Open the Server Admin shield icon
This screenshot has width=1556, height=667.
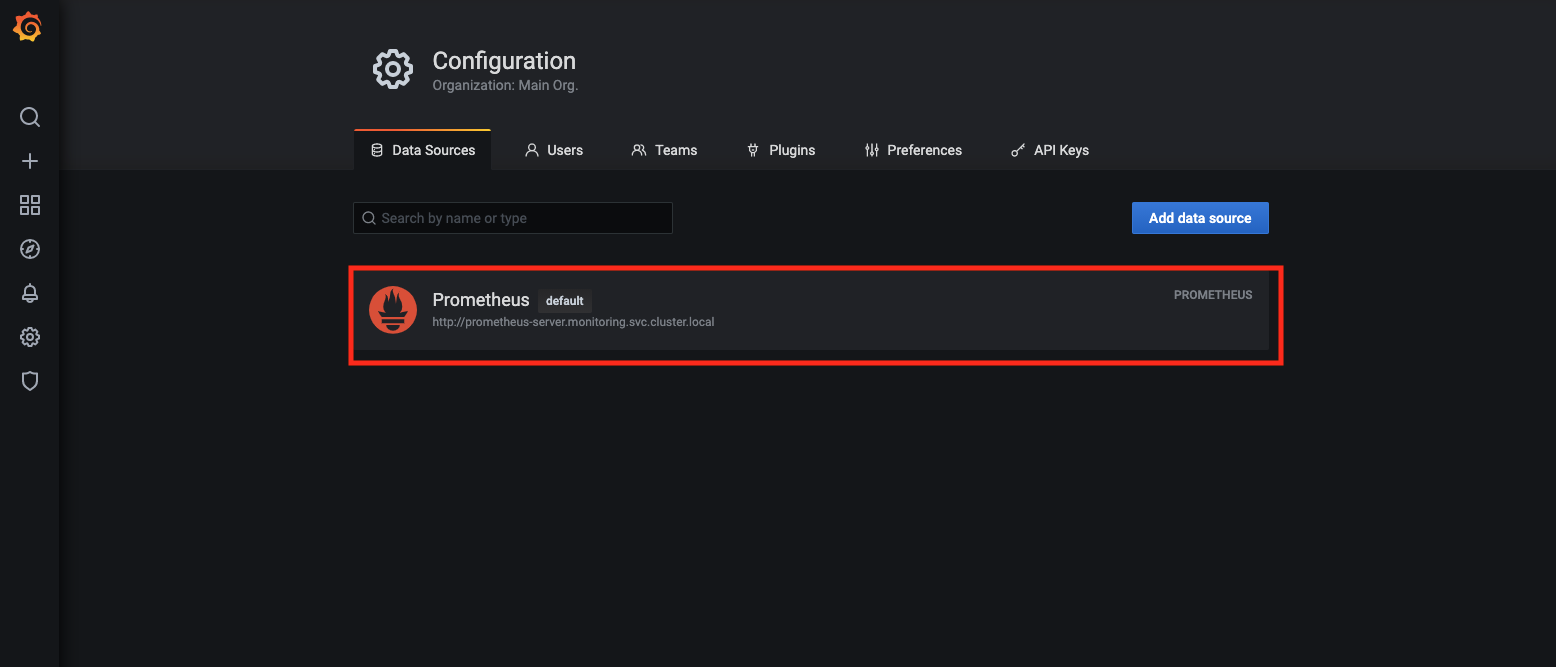point(30,381)
